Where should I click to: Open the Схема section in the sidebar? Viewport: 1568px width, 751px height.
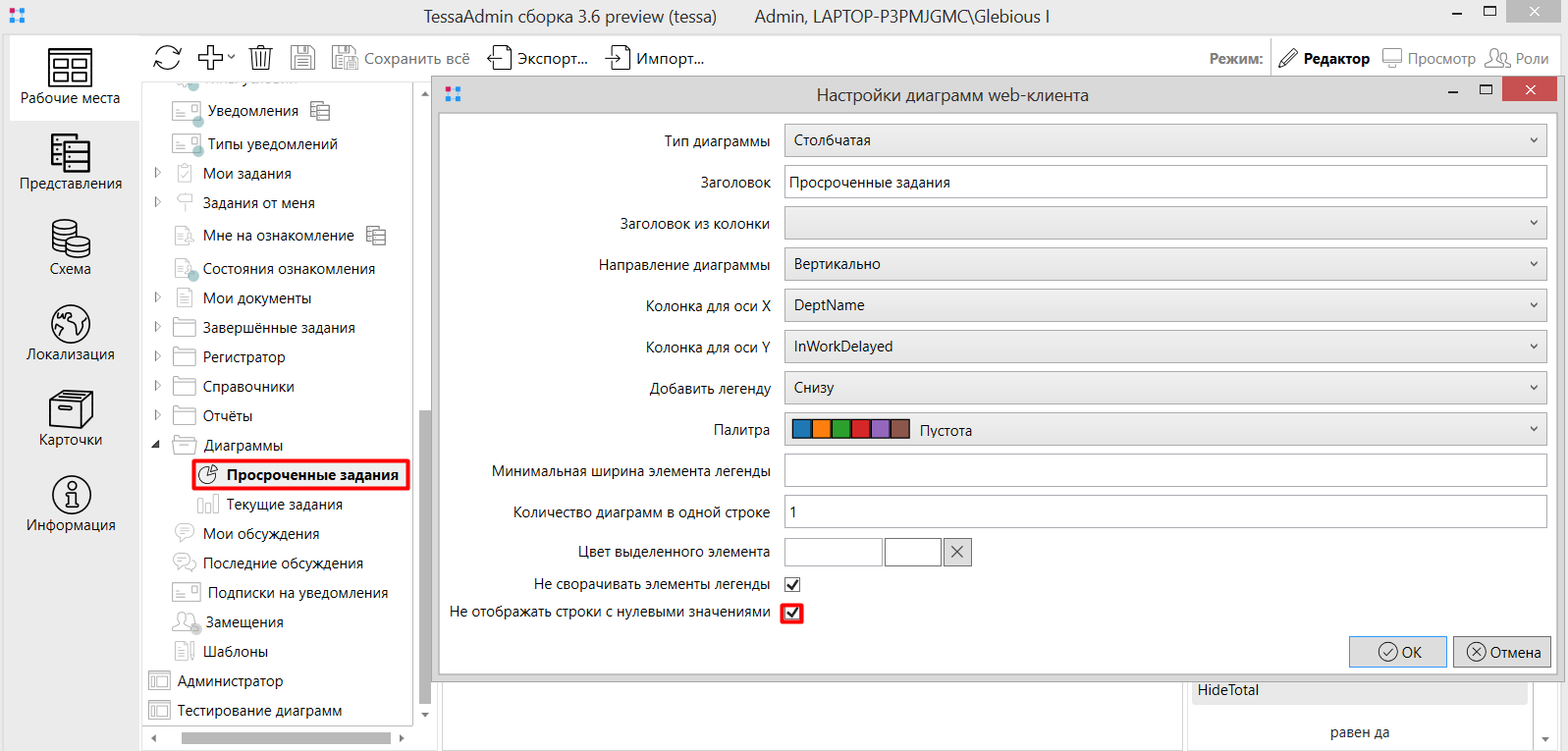pos(71,247)
